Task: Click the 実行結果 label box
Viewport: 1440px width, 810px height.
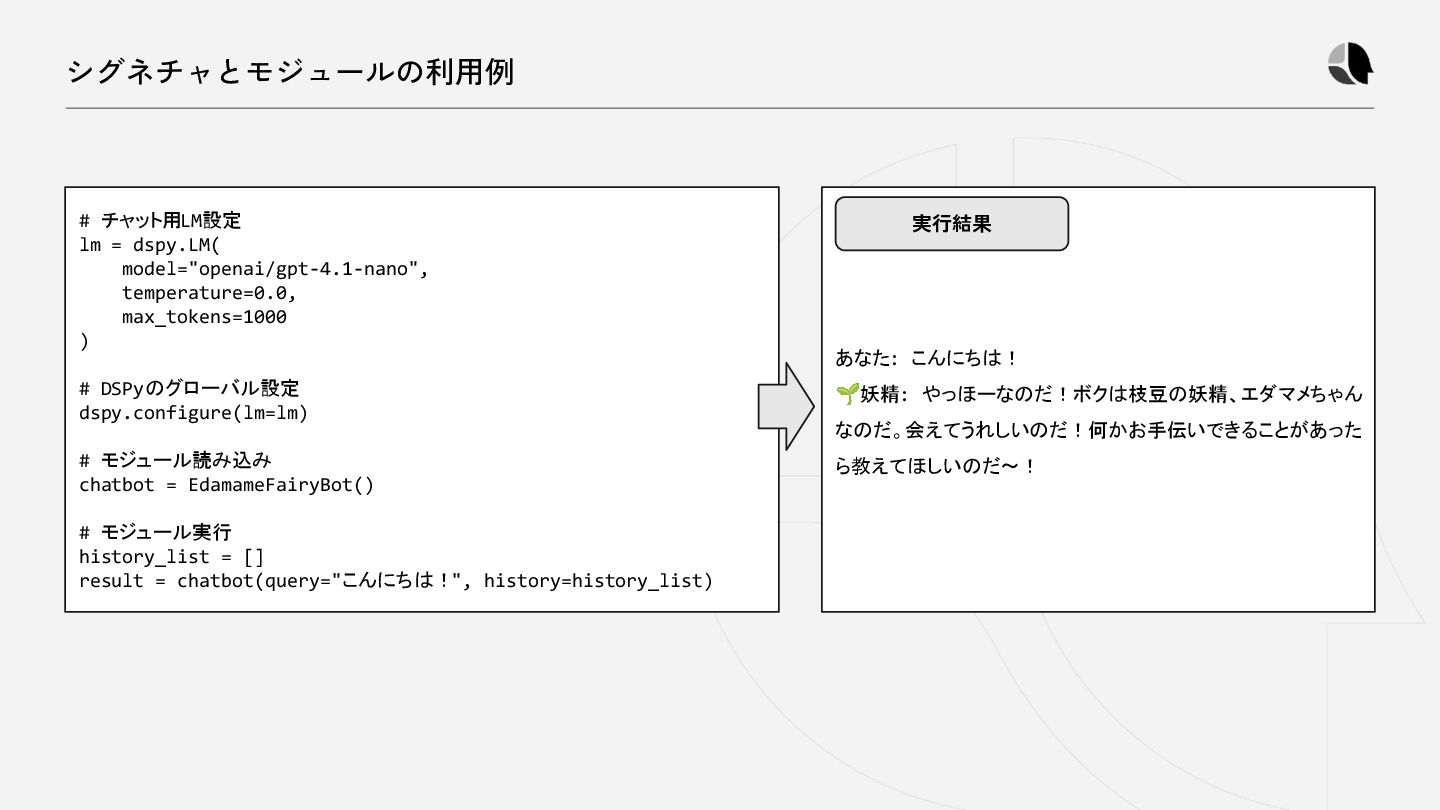Action: pyautogui.click(x=951, y=223)
